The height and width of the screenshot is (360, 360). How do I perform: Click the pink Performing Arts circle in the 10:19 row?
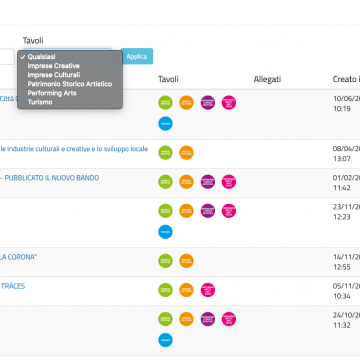pyautogui.click(x=229, y=102)
